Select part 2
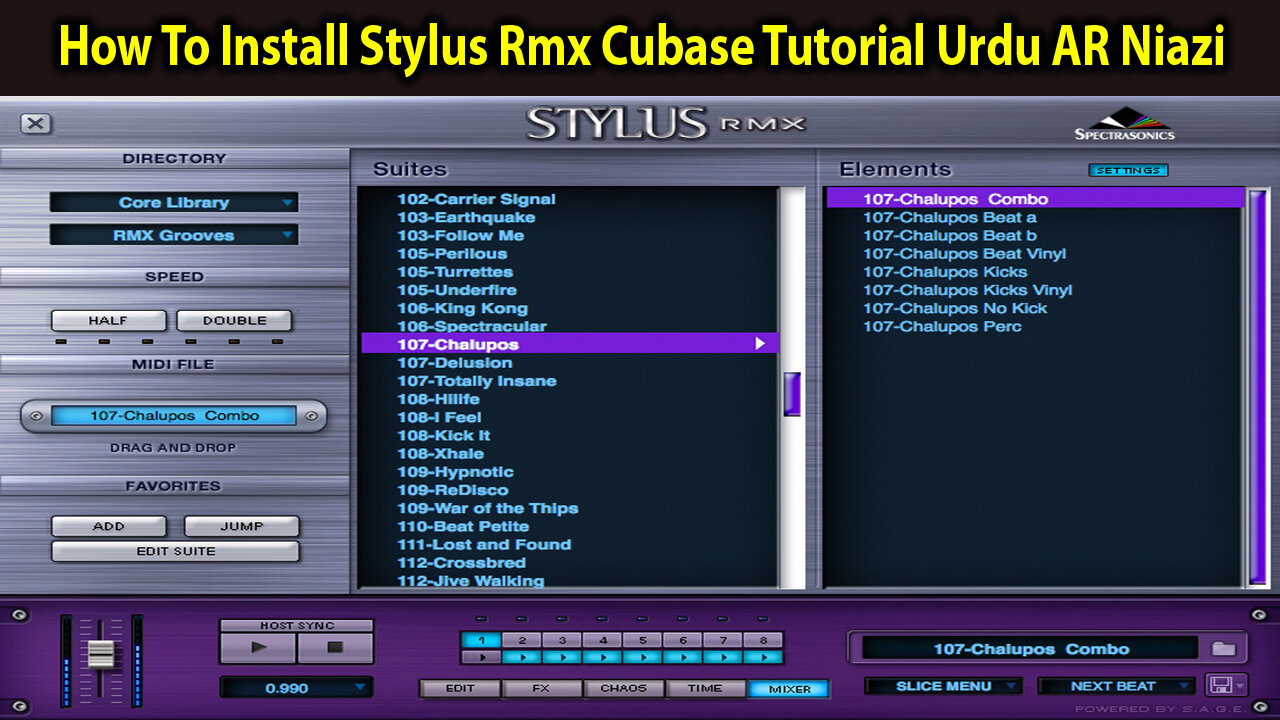This screenshot has height=720, width=1280. pos(522,640)
